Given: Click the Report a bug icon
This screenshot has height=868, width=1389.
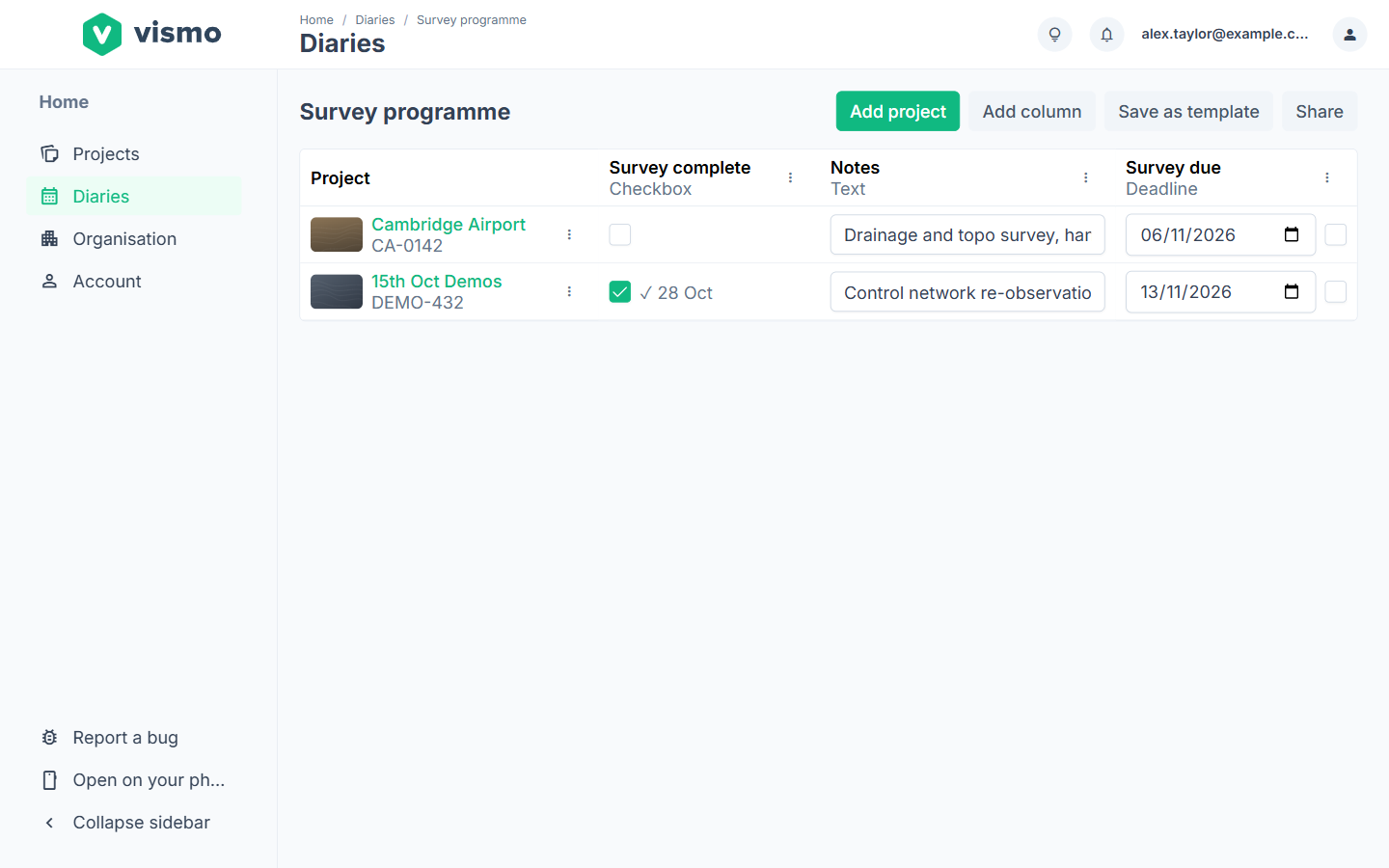Looking at the screenshot, I should pyautogui.click(x=49, y=737).
